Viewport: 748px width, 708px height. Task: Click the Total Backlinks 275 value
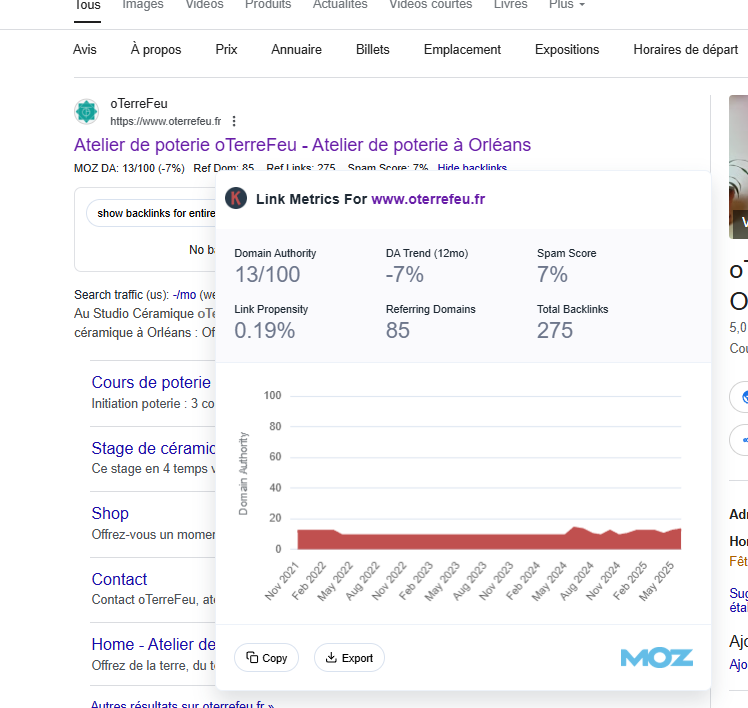(x=555, y=331)
